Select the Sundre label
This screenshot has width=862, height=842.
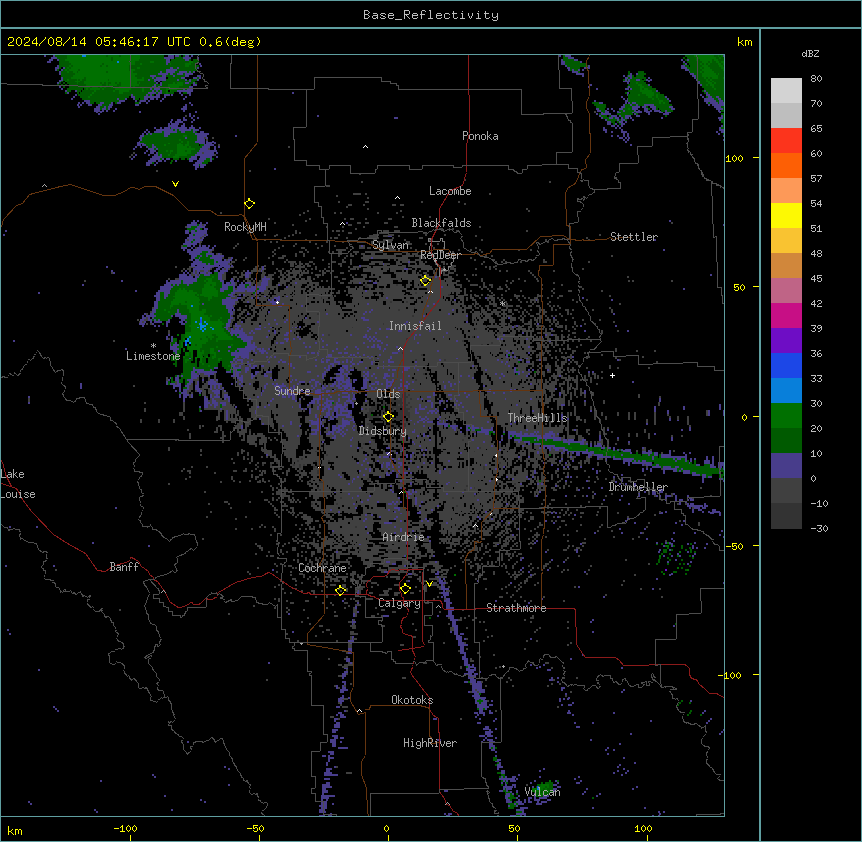[292, 391]
